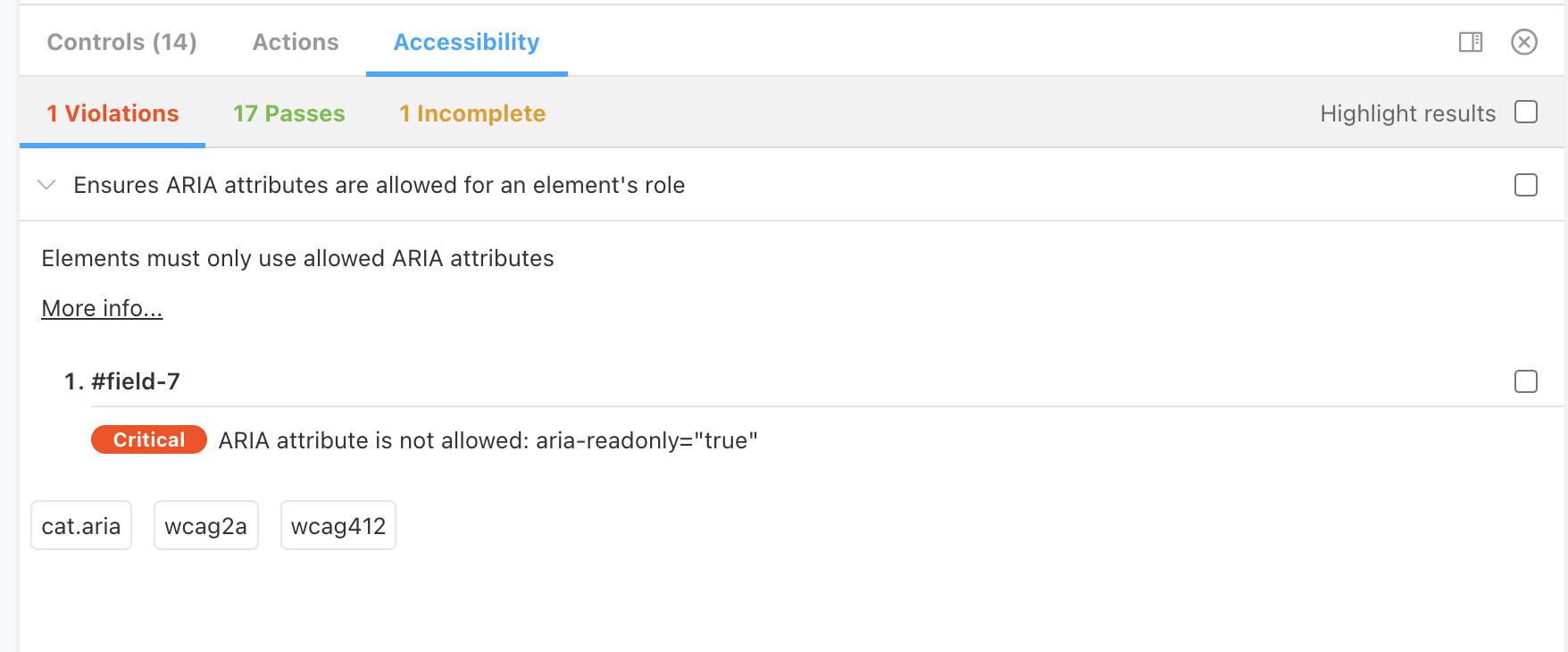This screenshot has width=1568, height=652.
Task: Click the Critical severity badge
Action: 148,439
